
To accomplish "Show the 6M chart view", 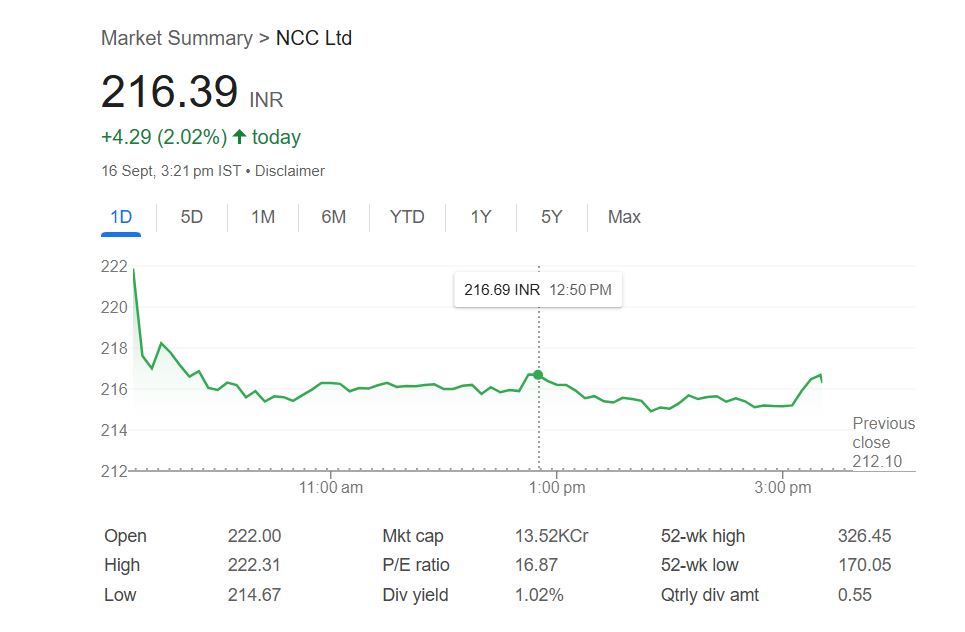I will (334, 217).
